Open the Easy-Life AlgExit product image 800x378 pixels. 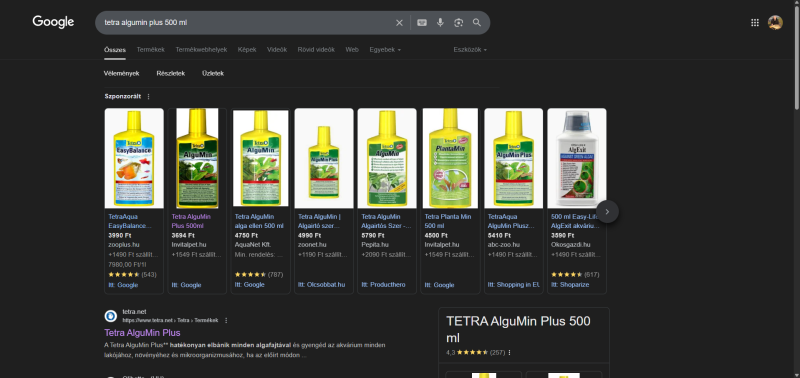click(x=577, y=158)
